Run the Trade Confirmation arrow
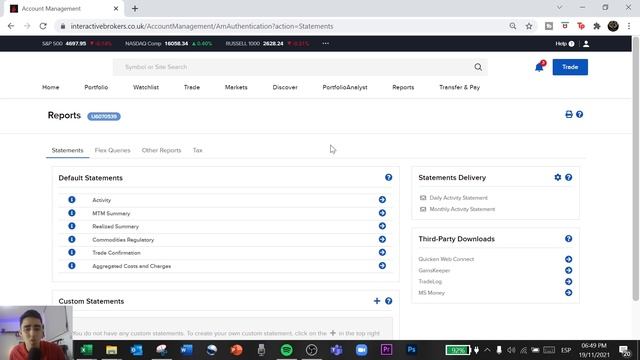The height and width of the screenshot is (360, 640). coord(382,252)
